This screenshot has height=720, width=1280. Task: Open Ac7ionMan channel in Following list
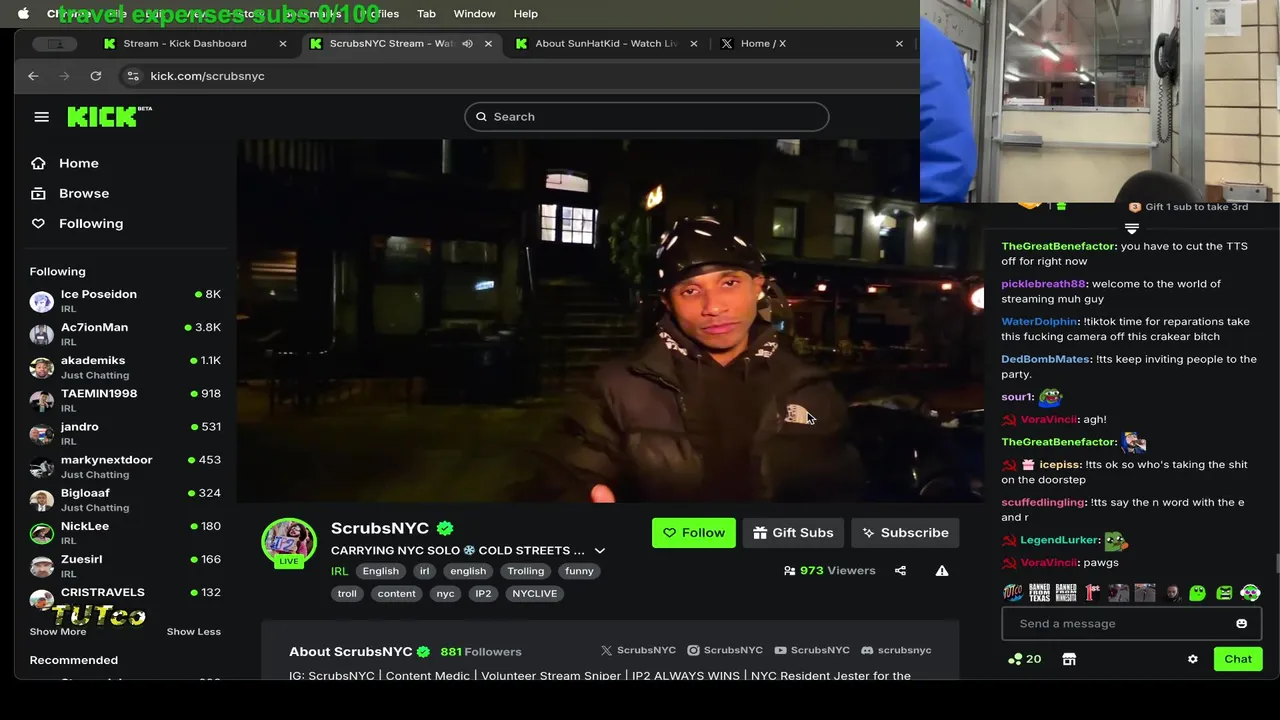[x=125, y=334]
